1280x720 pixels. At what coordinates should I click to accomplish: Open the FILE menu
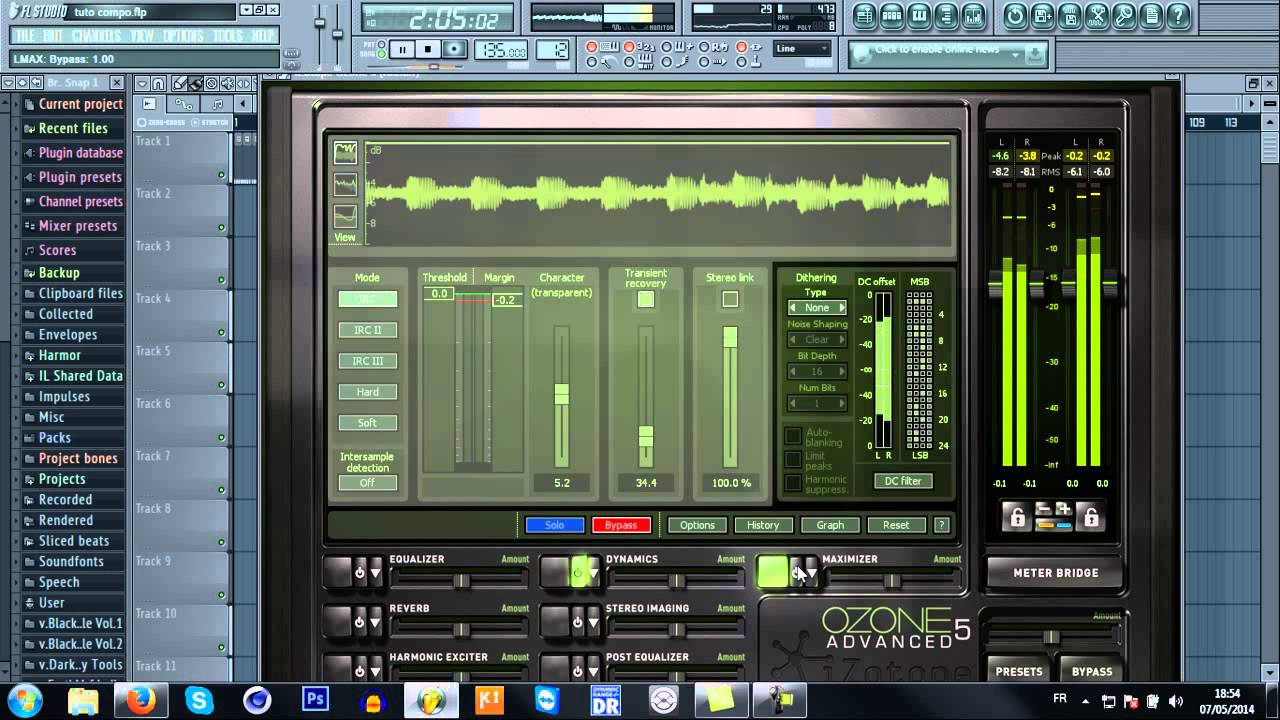(25, 36)
